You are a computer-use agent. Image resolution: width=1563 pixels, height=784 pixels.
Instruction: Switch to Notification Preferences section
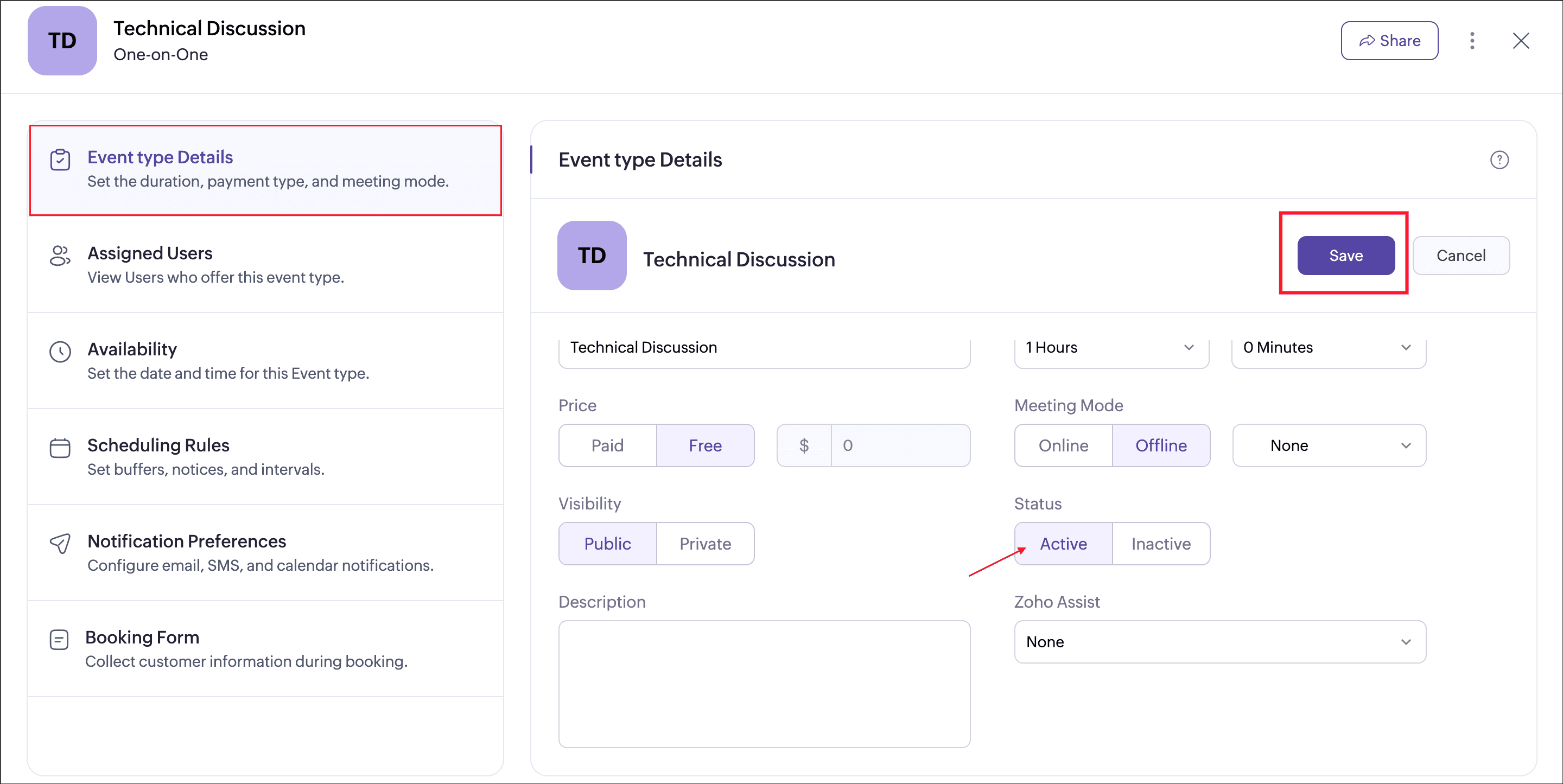[265, 553]
